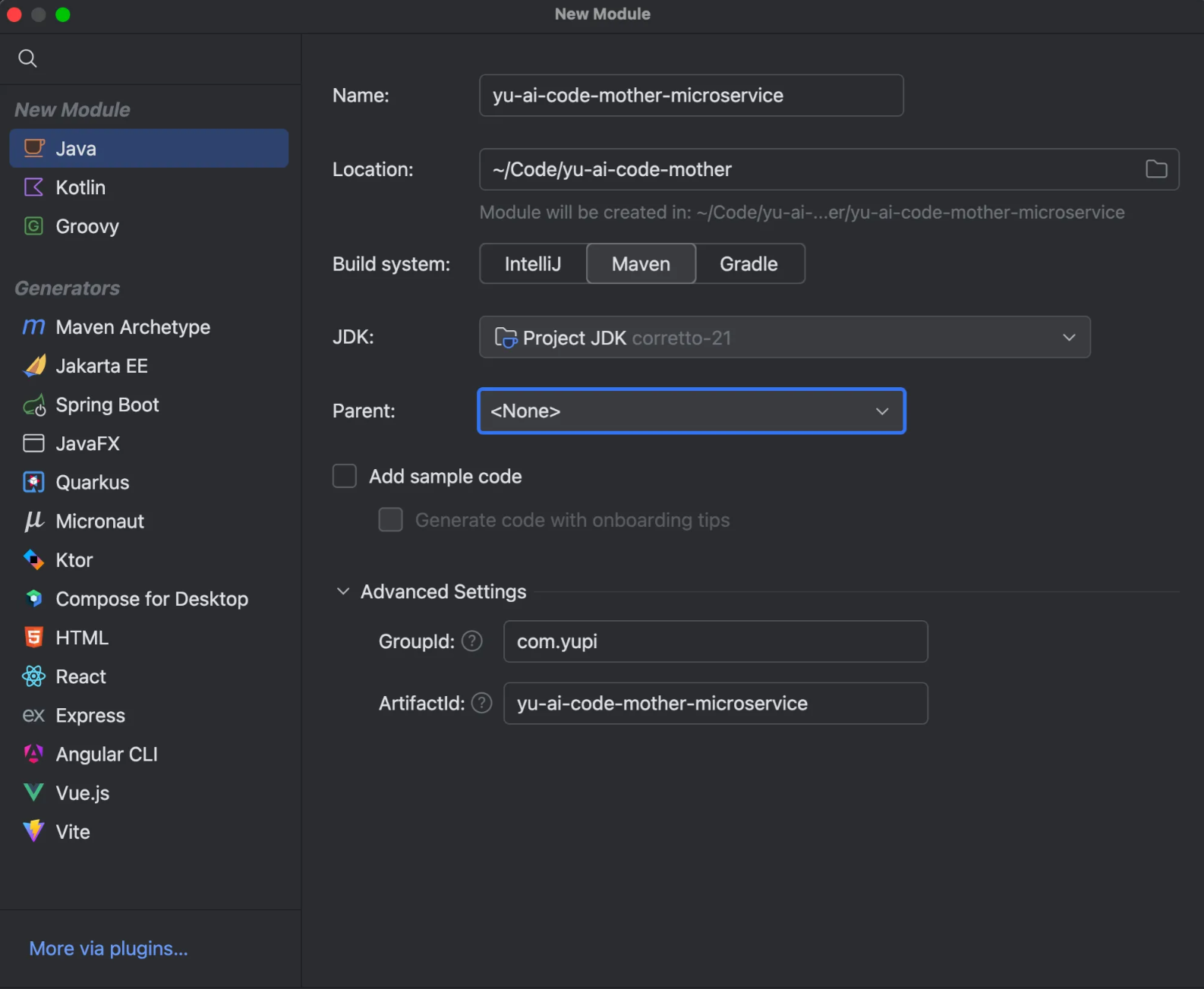Pick the Ktor list entry
This screenshot has height=989, width=1204.
coord(149,560)
